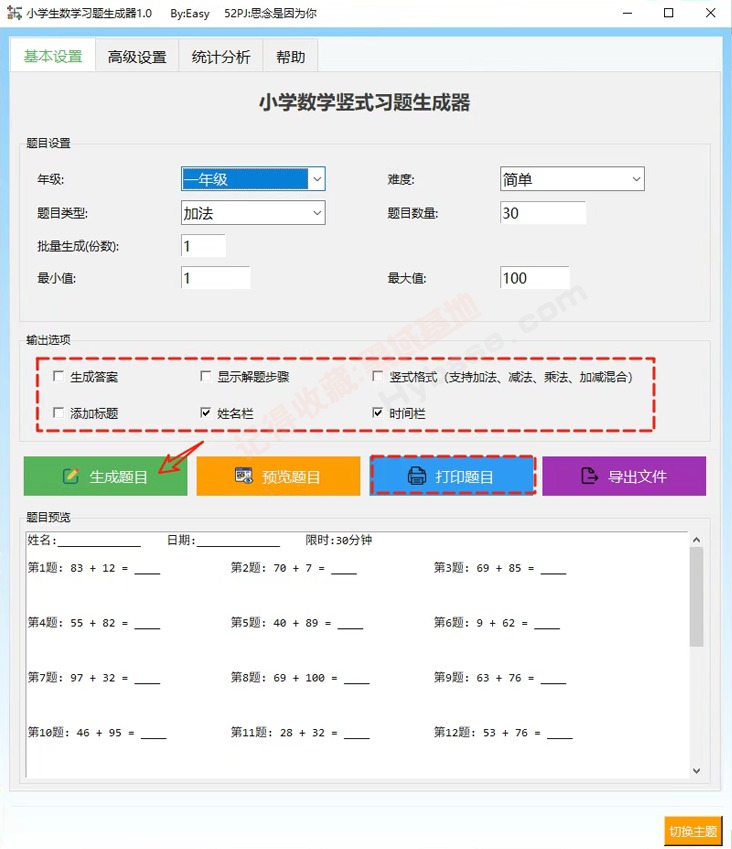This screenshot has width=732, height=849.
Task: Click the 切换主题 button
Action: (693, 831)
